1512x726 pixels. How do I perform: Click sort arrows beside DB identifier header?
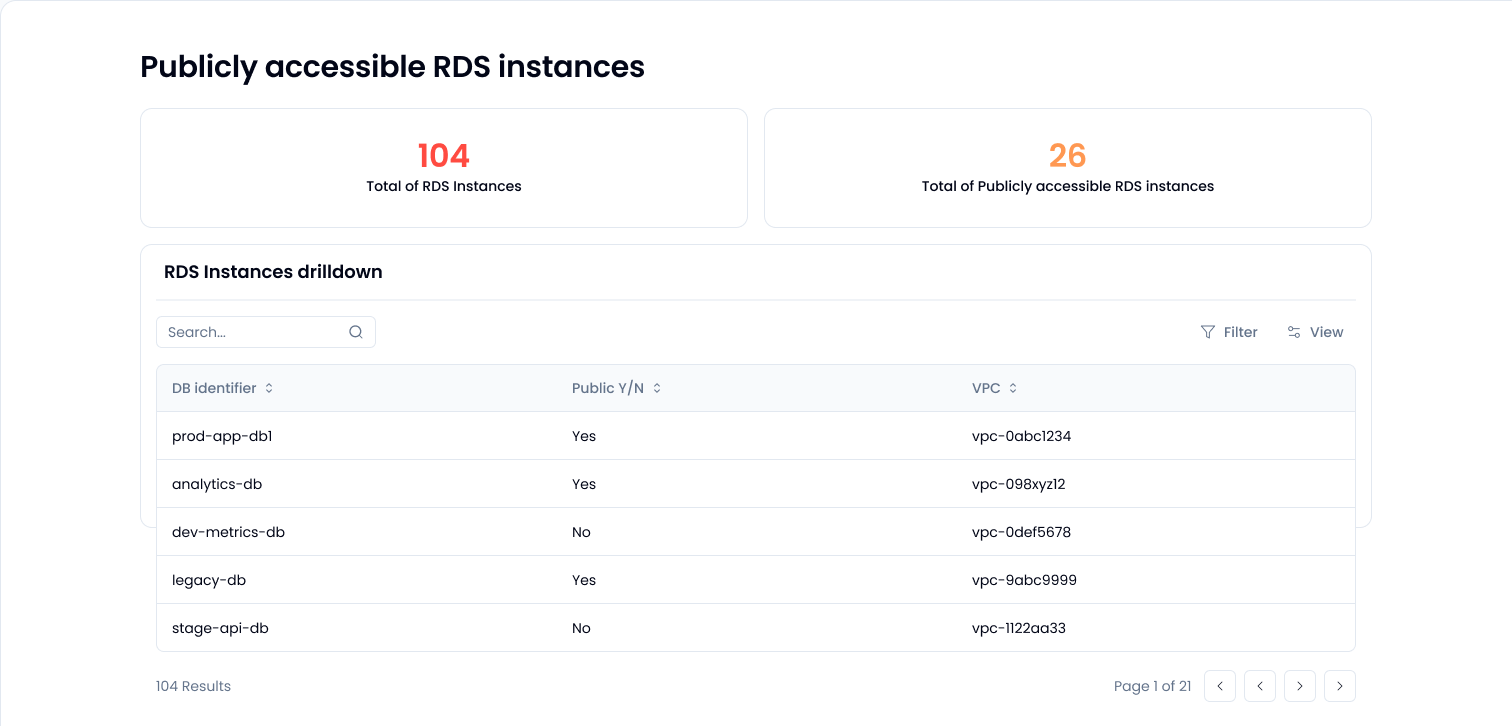pos(269,388)
